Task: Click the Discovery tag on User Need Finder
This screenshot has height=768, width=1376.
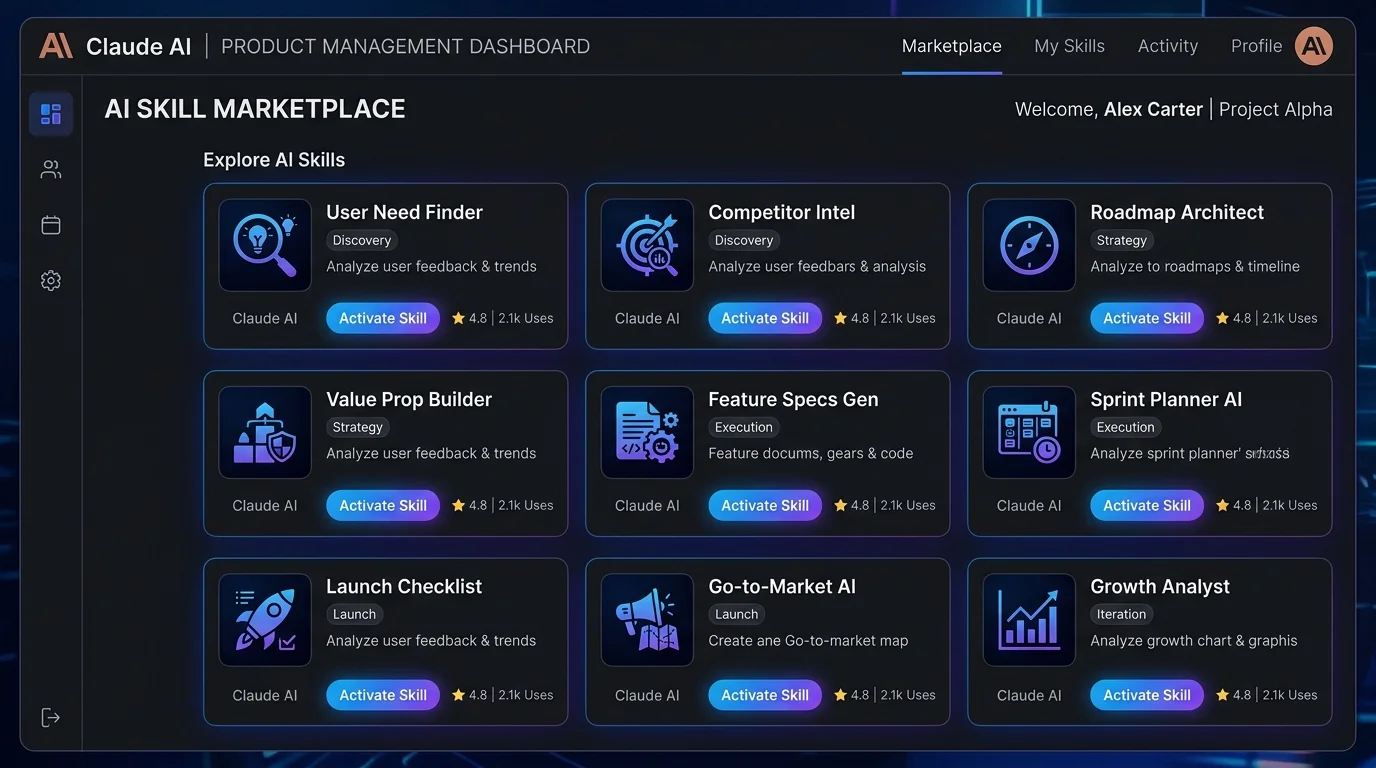Action: (362, 240)
